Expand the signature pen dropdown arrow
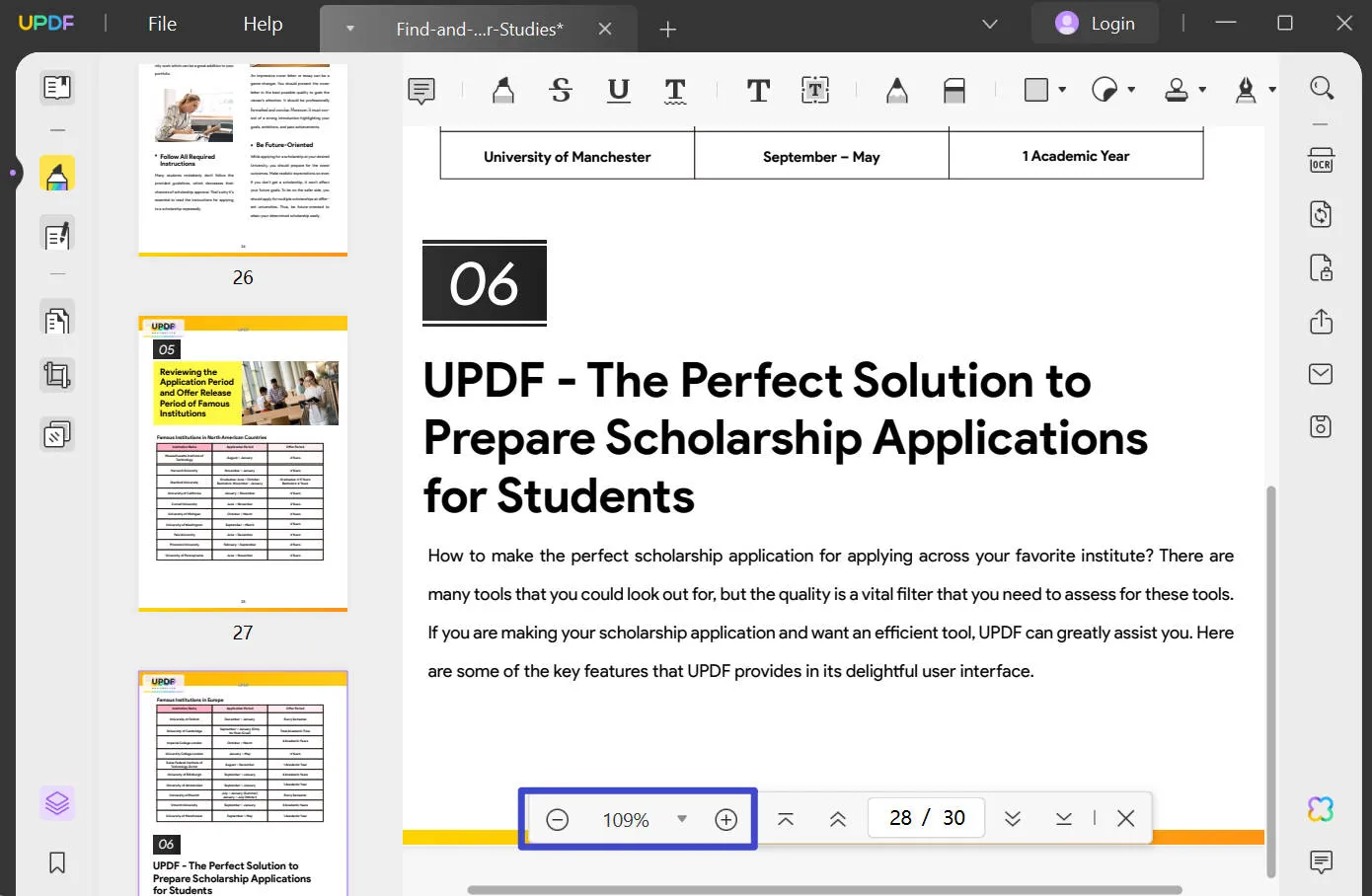Viewport: 1372px width, 896px height. point(1272,90)
